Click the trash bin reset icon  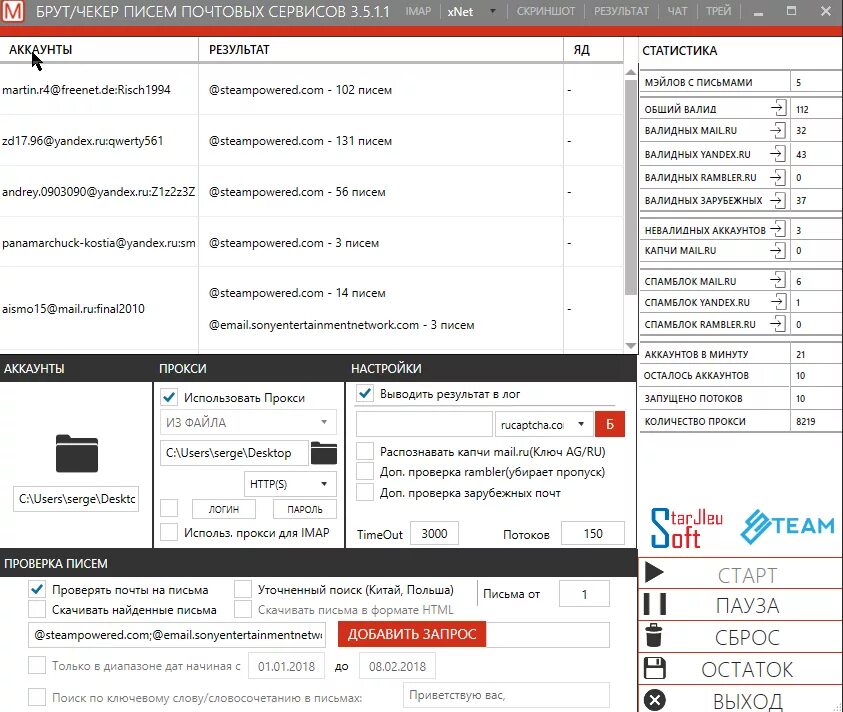tap(654, 635)
